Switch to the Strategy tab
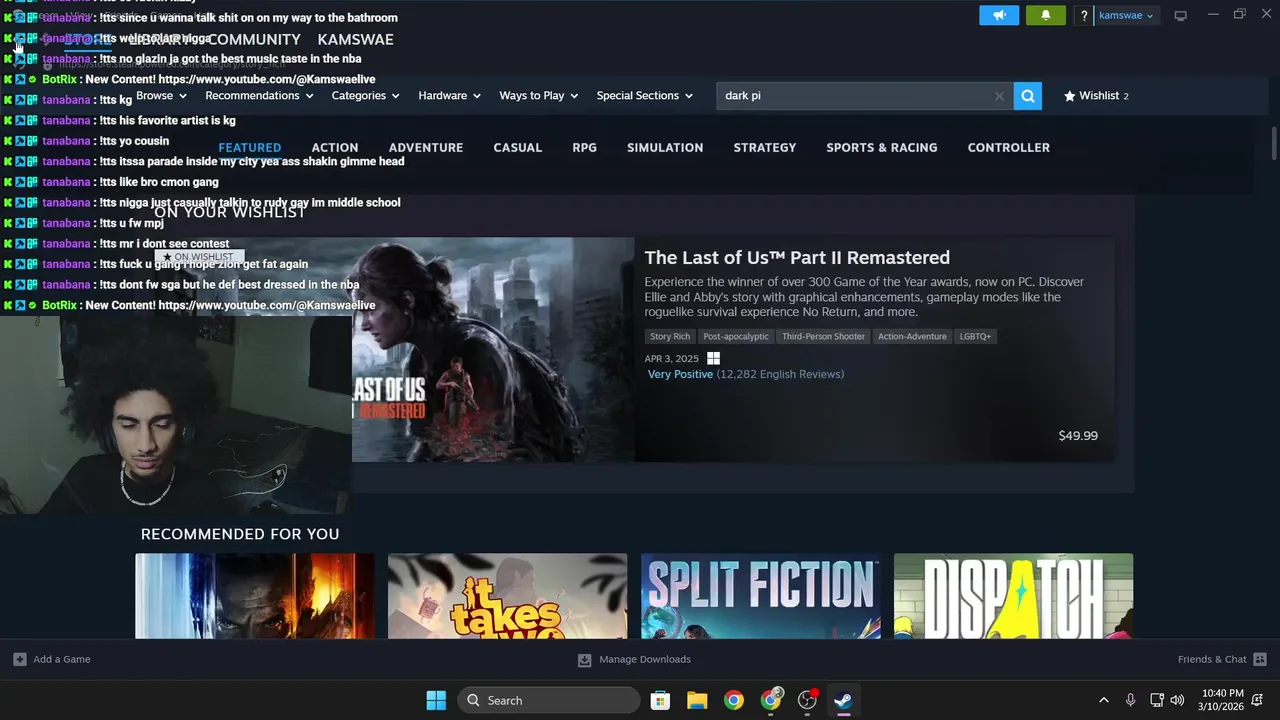The image size is (1280, 720). [765, 147]
